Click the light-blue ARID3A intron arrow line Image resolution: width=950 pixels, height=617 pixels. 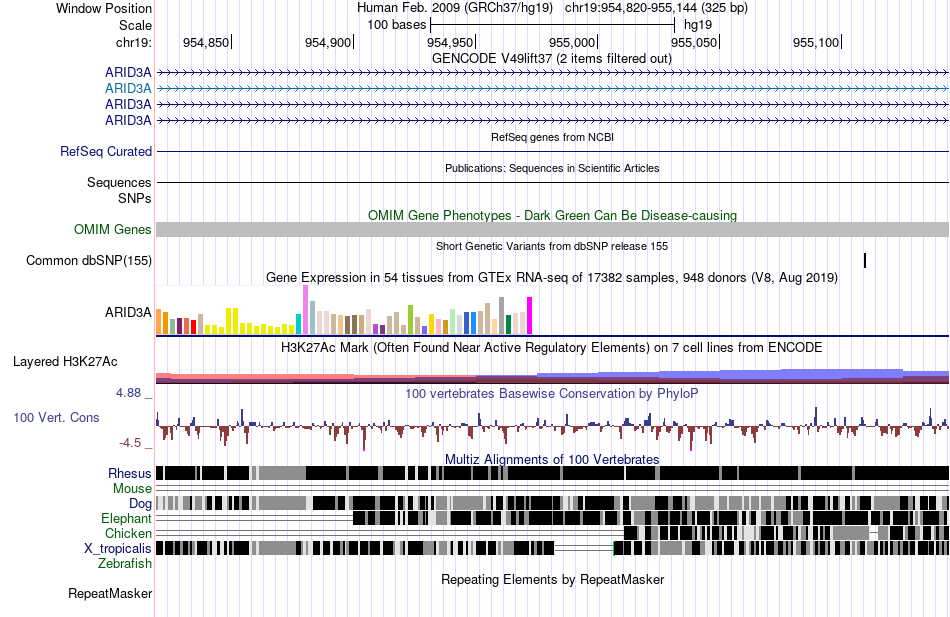click(x=553, y=88)
